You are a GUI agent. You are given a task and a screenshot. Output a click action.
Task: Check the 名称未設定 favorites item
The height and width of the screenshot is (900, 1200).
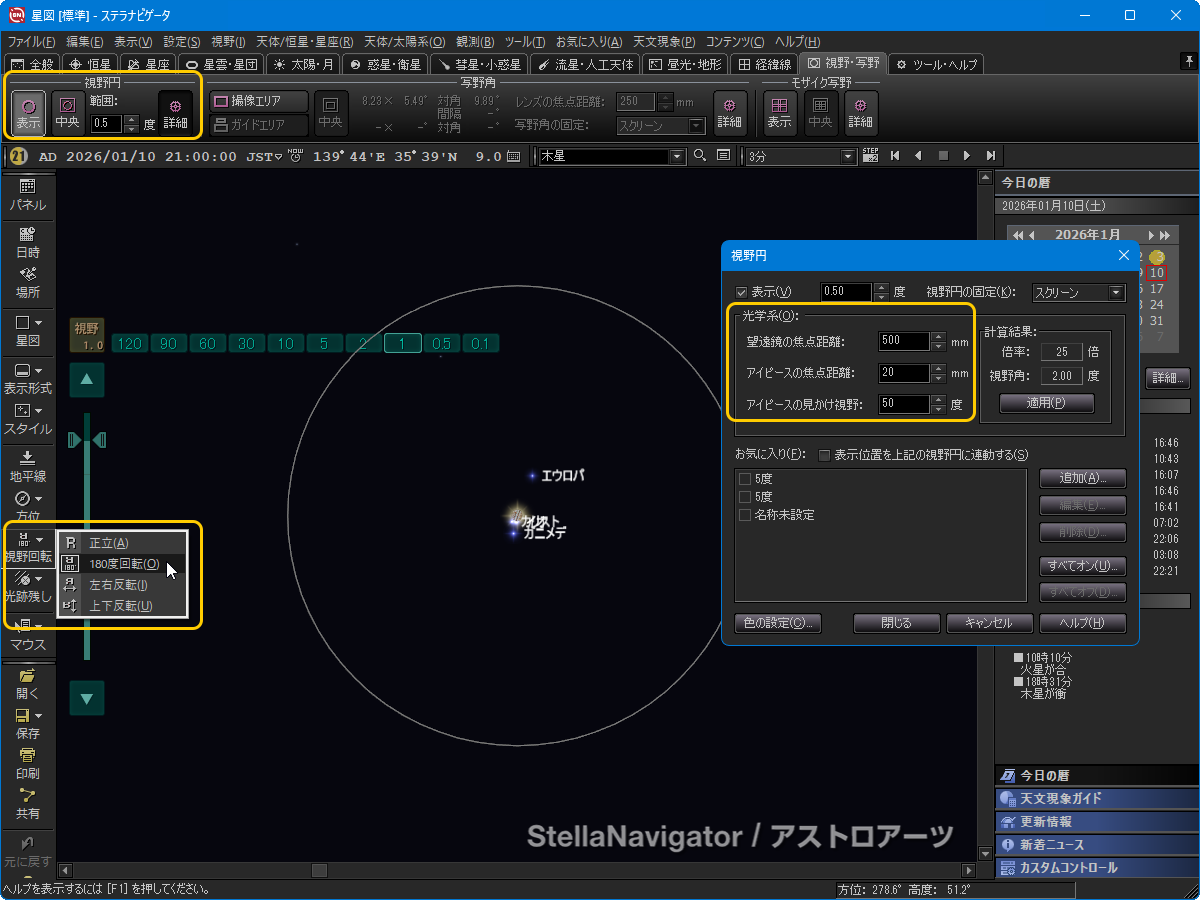tap(744, 515)
